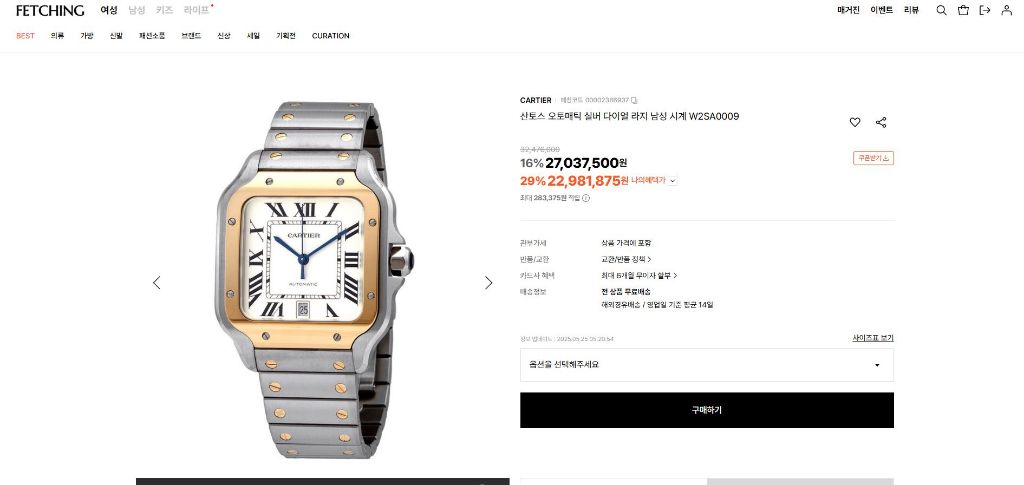
Task: Click the black 구매하기 purchase button
Action: point(707,410)
